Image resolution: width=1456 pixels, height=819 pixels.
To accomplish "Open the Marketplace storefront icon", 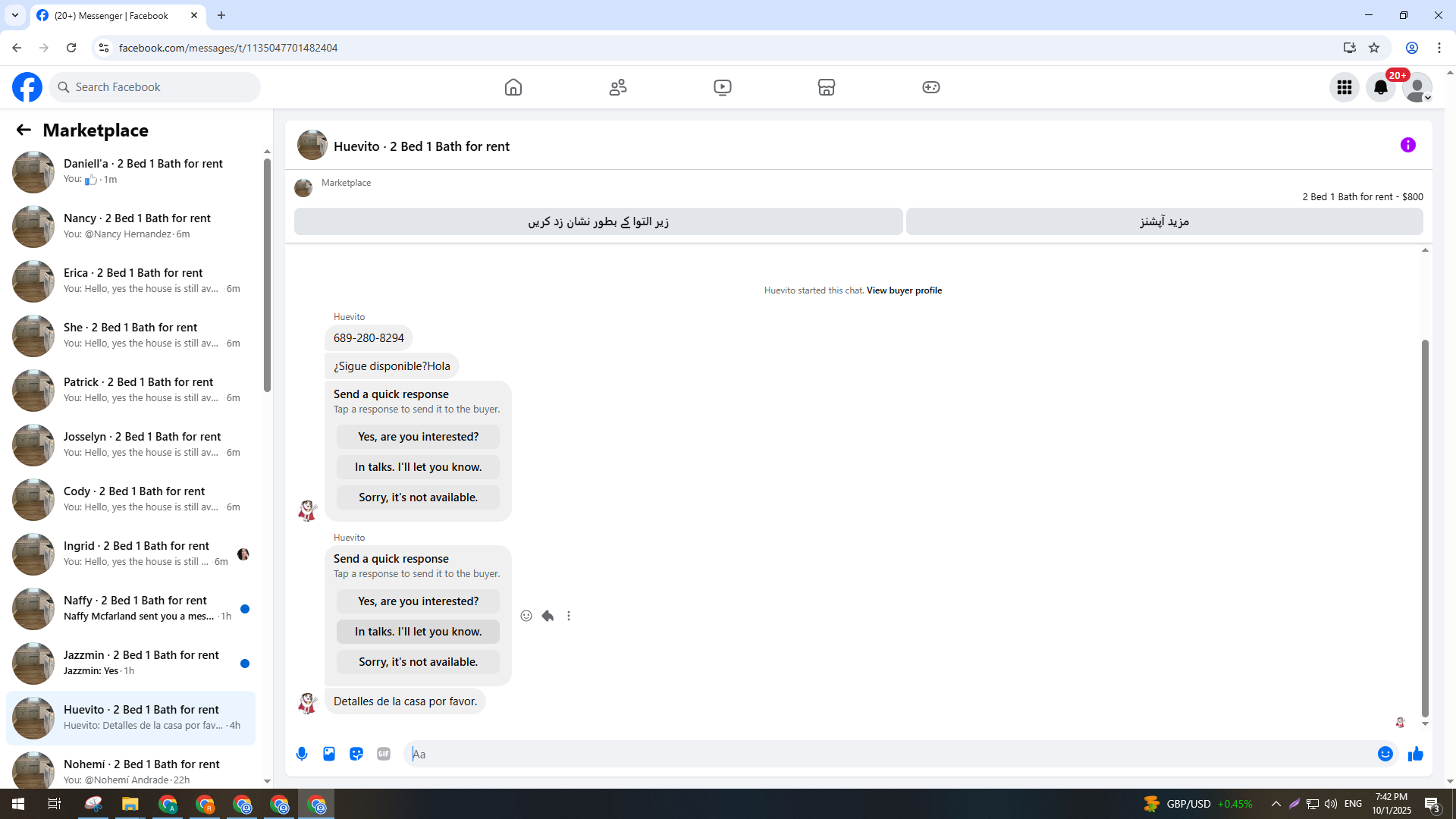I will click(827, 87).
